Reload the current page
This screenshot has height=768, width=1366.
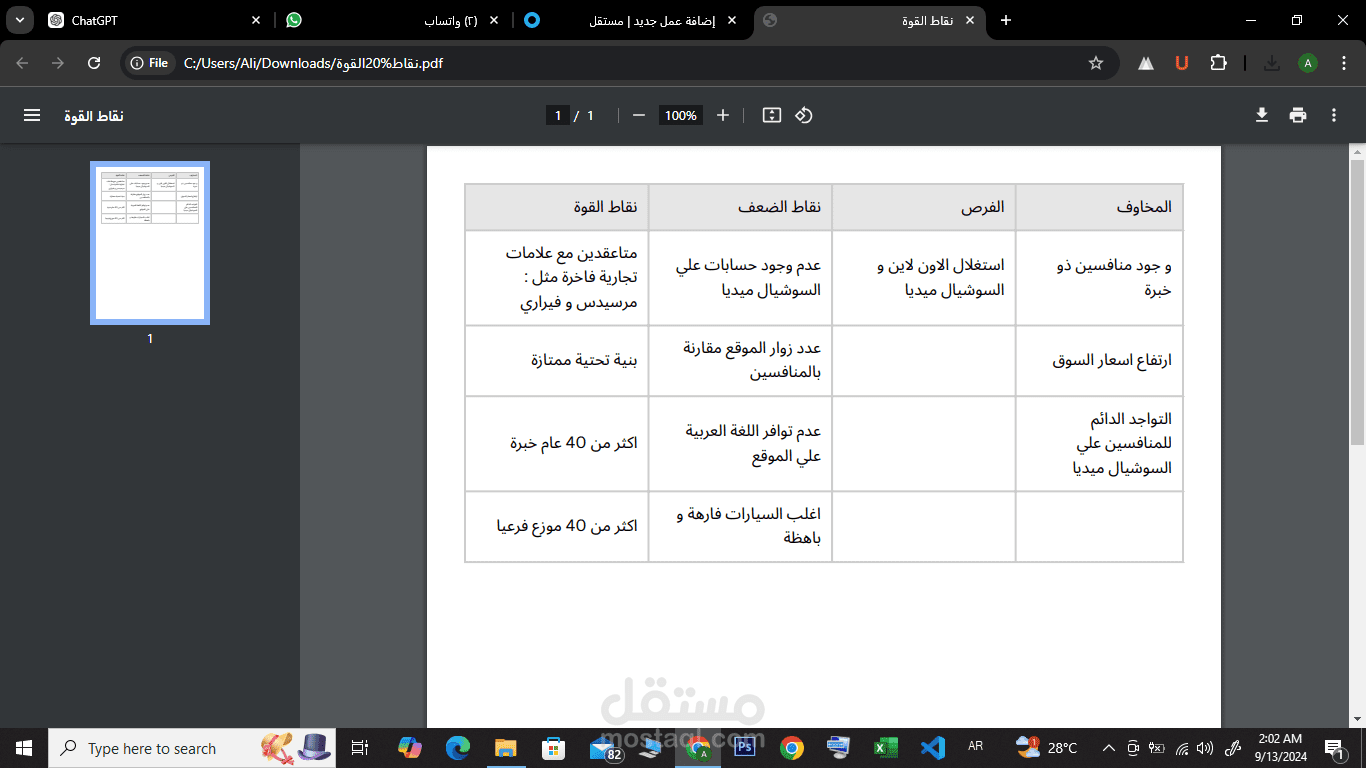click(94, 63)
